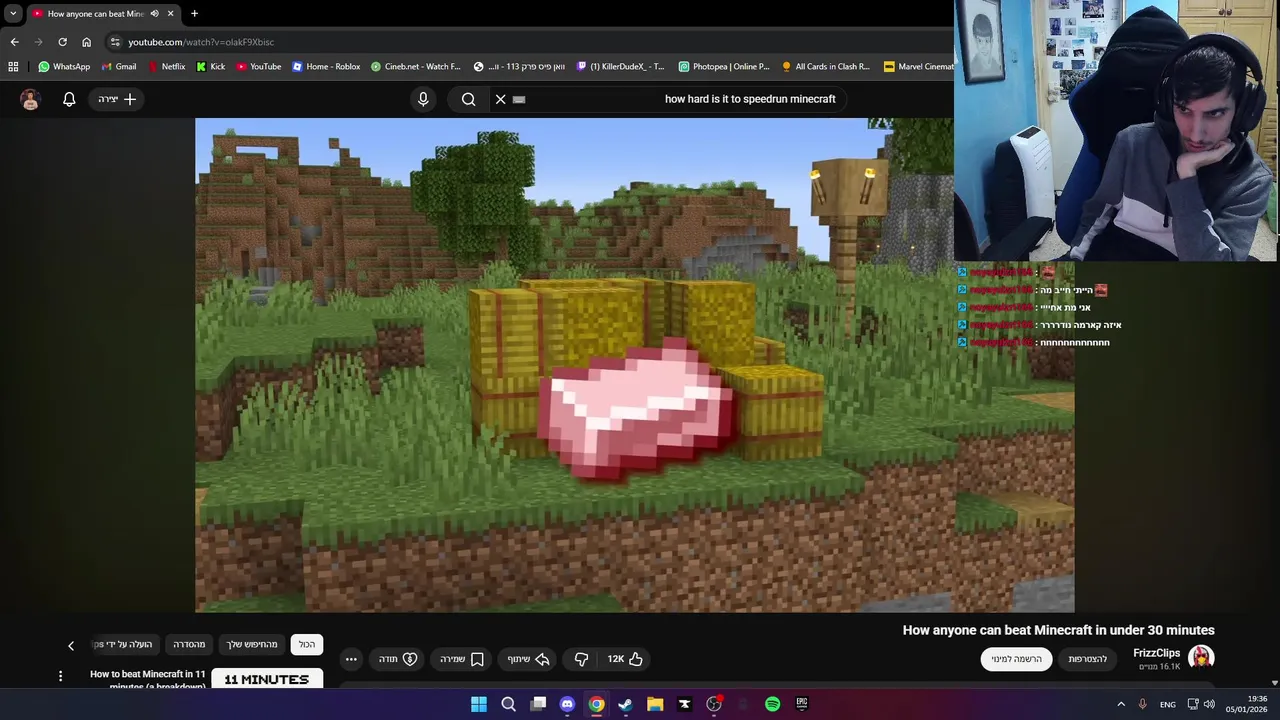Open the Create (יצירה) button
The image size is (1280, 720).
(117, 99)
